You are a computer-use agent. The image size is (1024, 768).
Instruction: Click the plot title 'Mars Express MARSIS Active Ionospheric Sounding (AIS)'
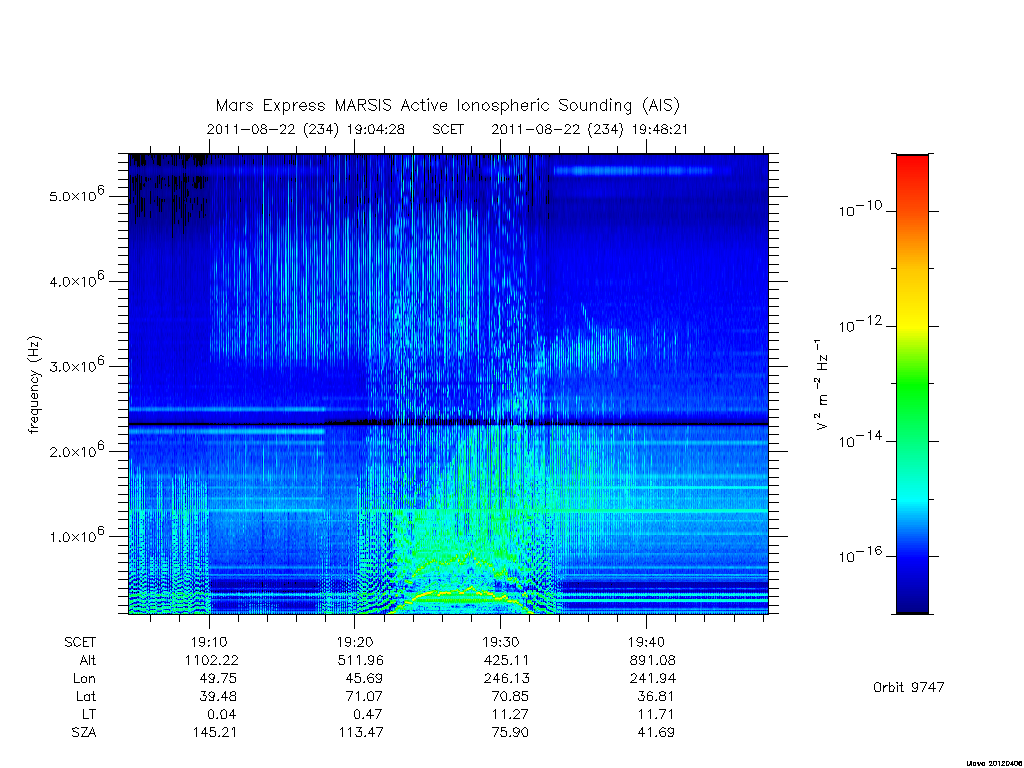pos(447,106)
